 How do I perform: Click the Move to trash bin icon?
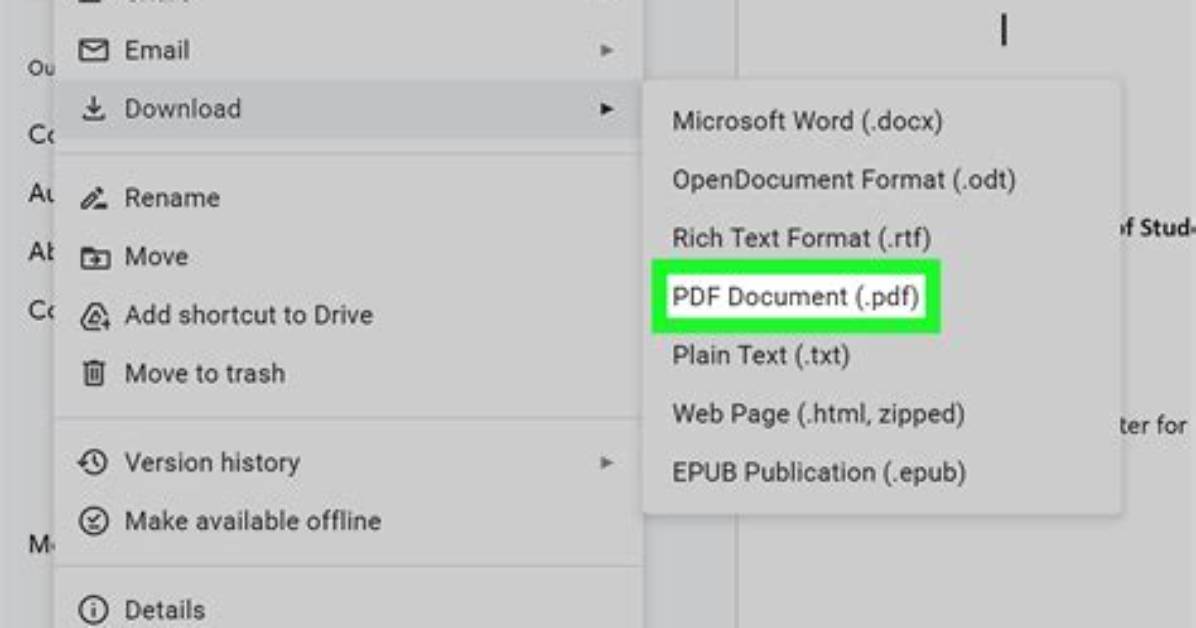pos(94,373)
